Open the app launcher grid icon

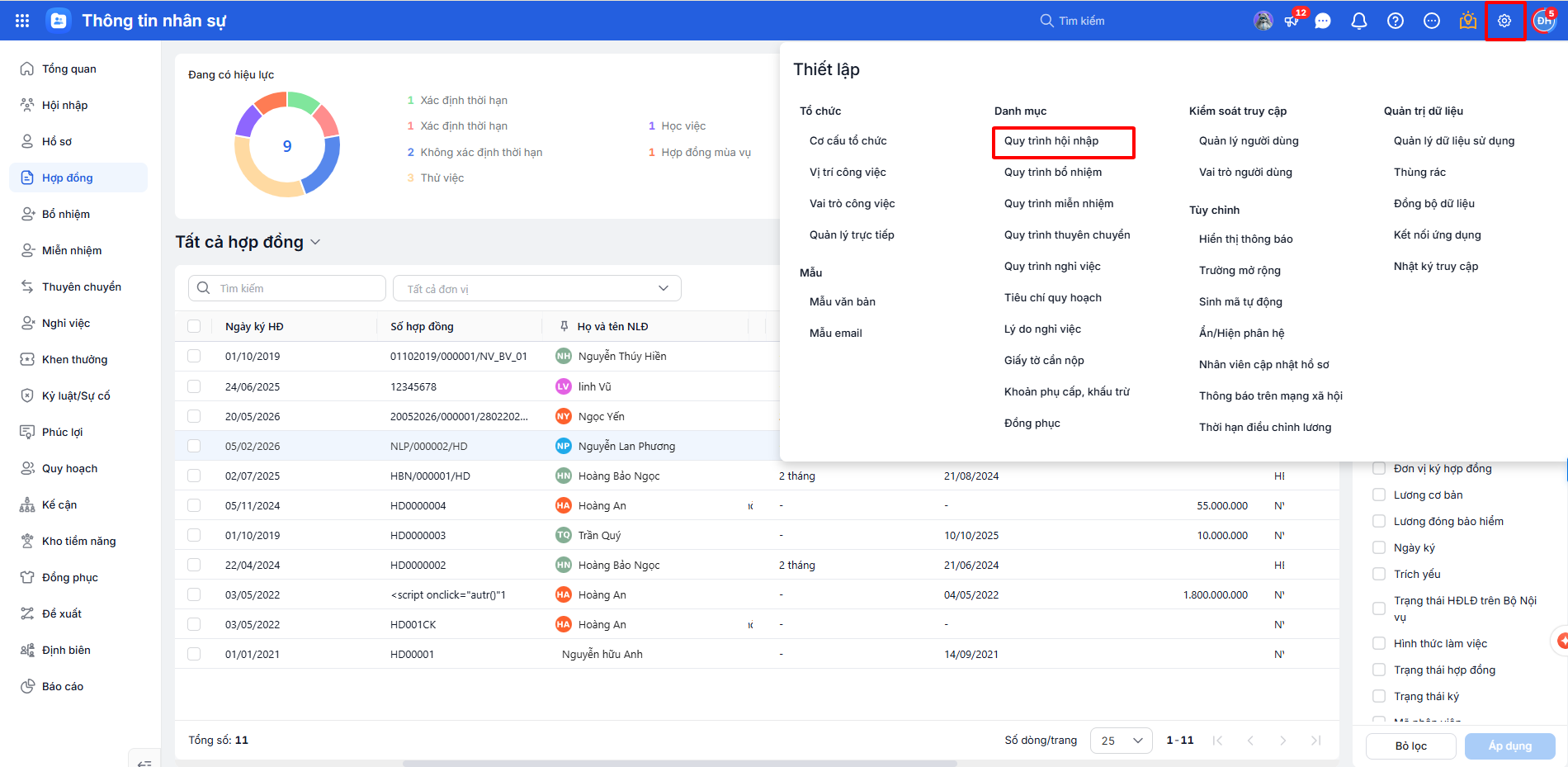pyautogui.click(x=22, y=21)
